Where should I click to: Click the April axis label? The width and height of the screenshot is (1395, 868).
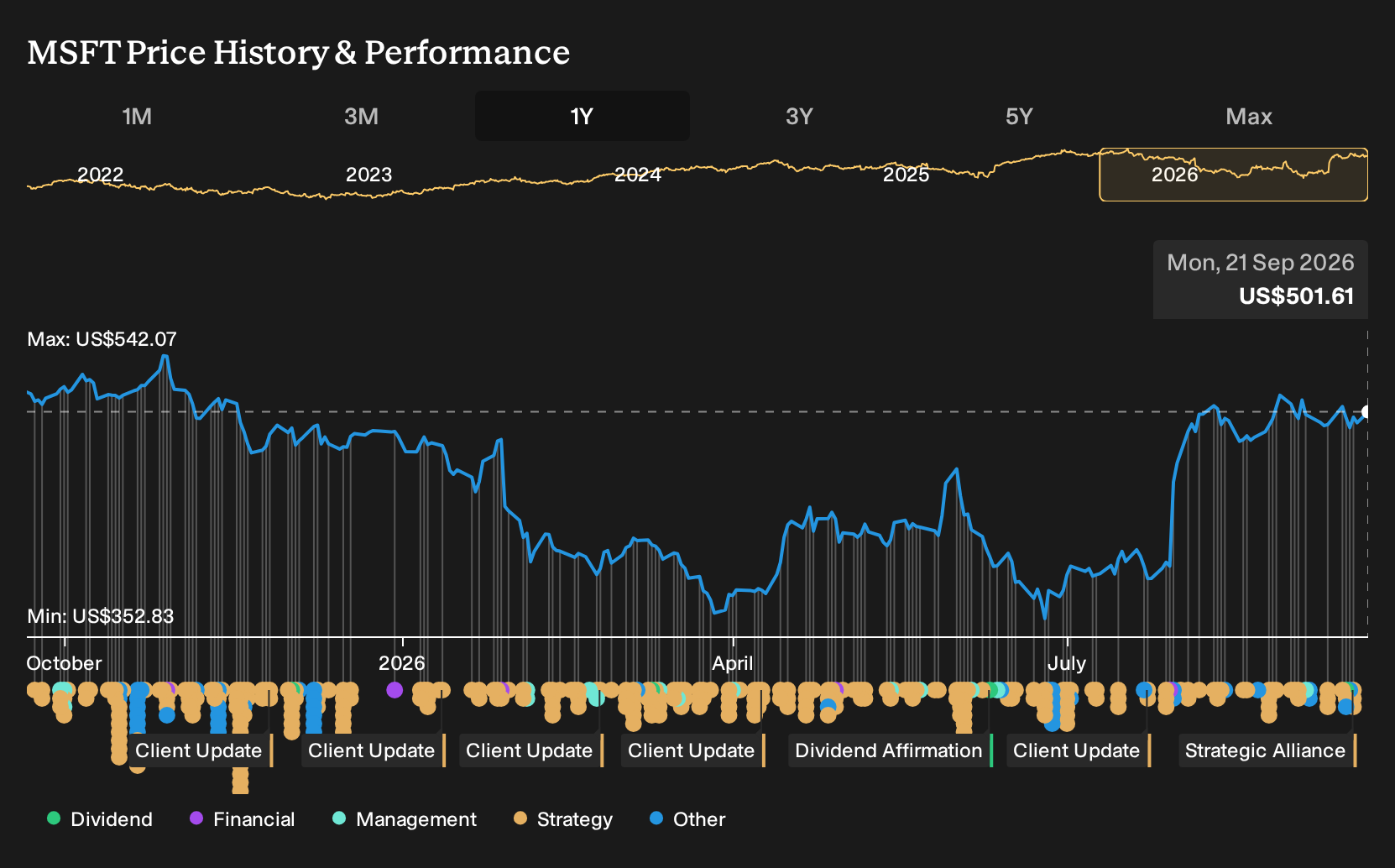pyautogui.click(x=733, y=663)
